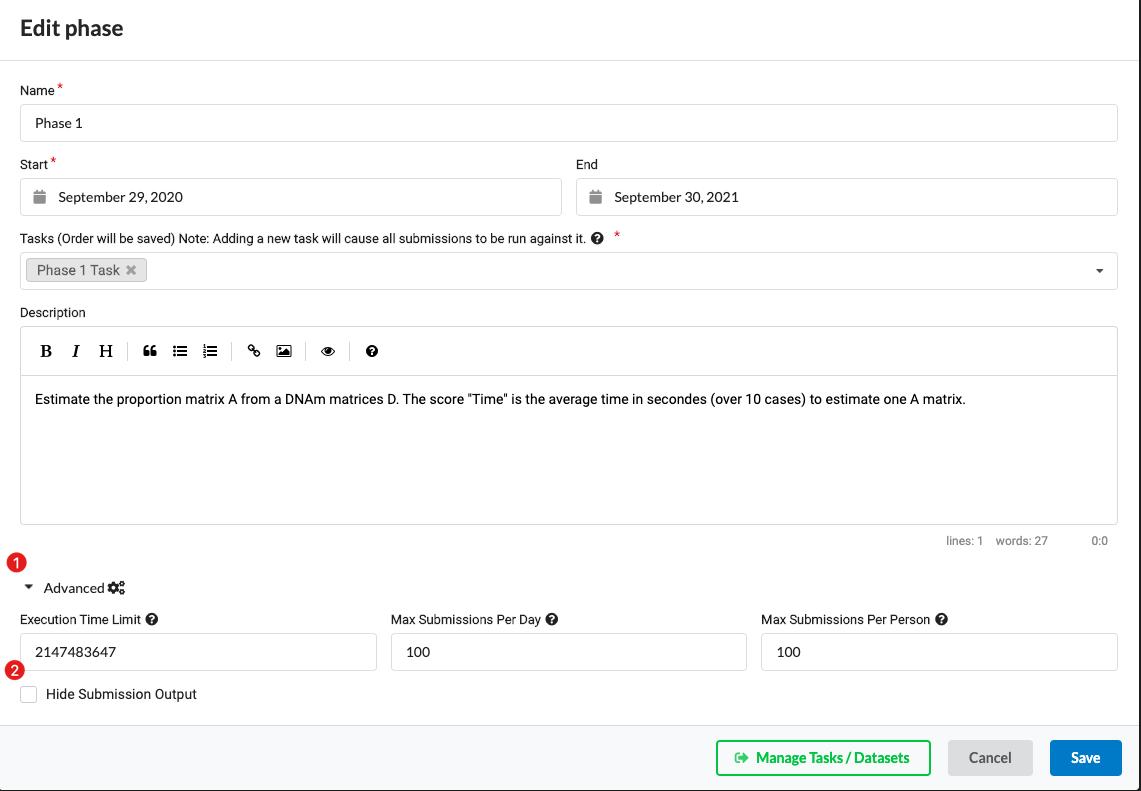1141x791 pixels.
Task: Insert an image in description
Action: coord(284,351)
